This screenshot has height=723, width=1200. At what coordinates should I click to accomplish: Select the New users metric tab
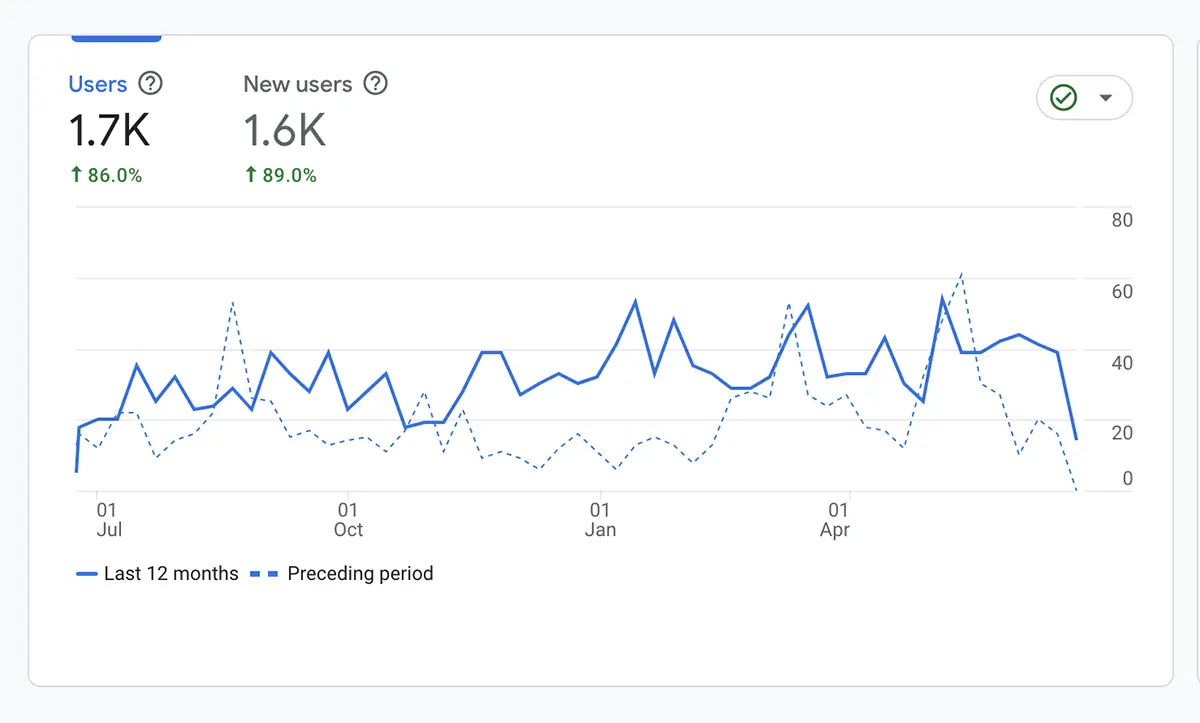[297, 84]
